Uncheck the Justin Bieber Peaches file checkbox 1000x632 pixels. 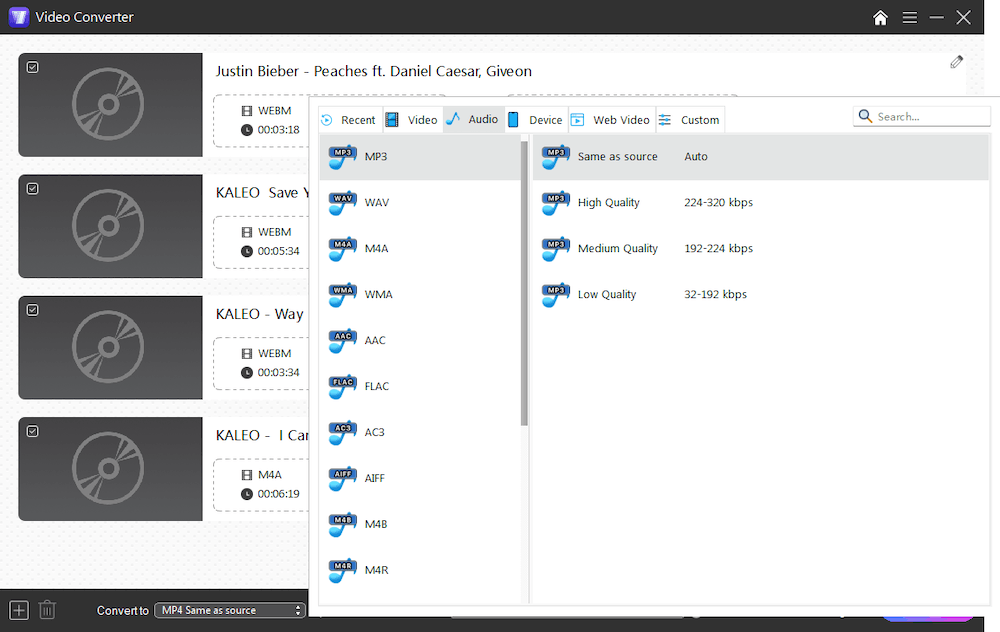pyautogui.click(x=33, y=67)
